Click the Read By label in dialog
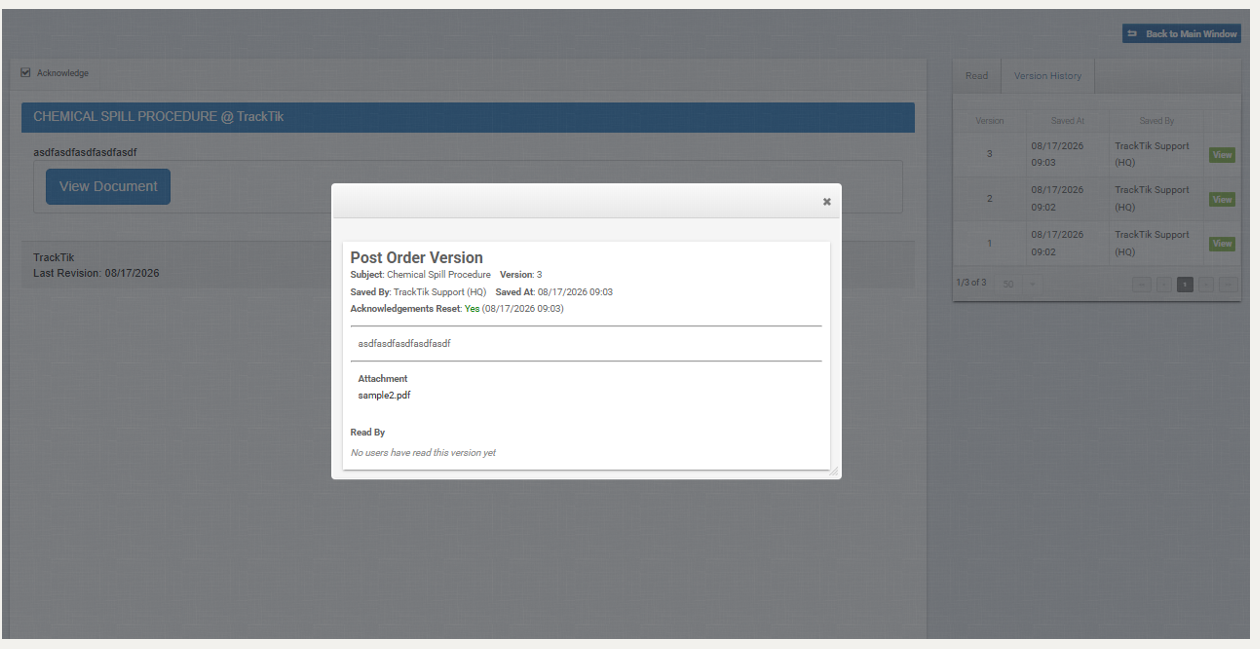 [x=367, y=432]
